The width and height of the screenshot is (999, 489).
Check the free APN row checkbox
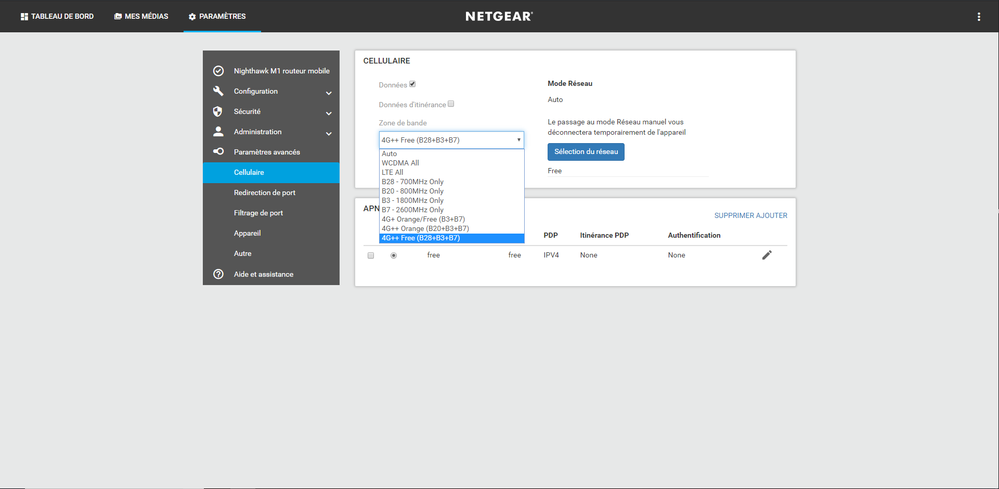coord(371,256)
